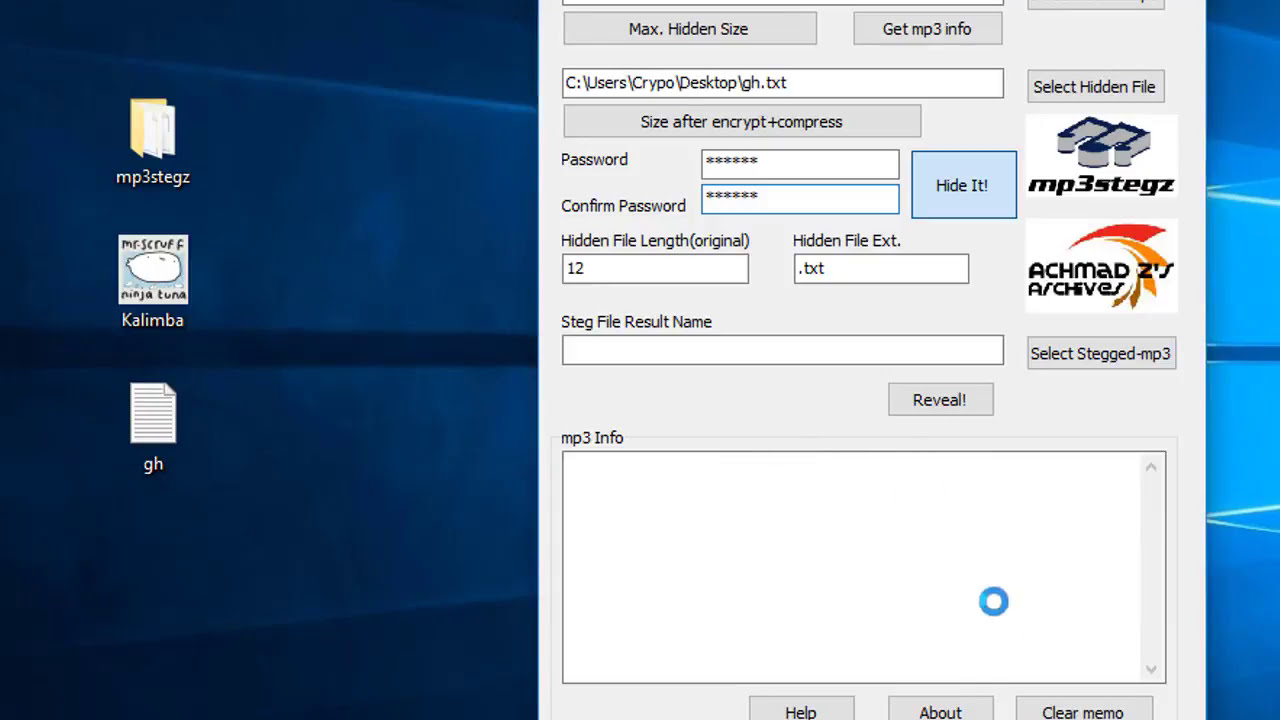Focus the Password input field
The width and height of the screenshot is (1280, 720).
pos(800,163)
